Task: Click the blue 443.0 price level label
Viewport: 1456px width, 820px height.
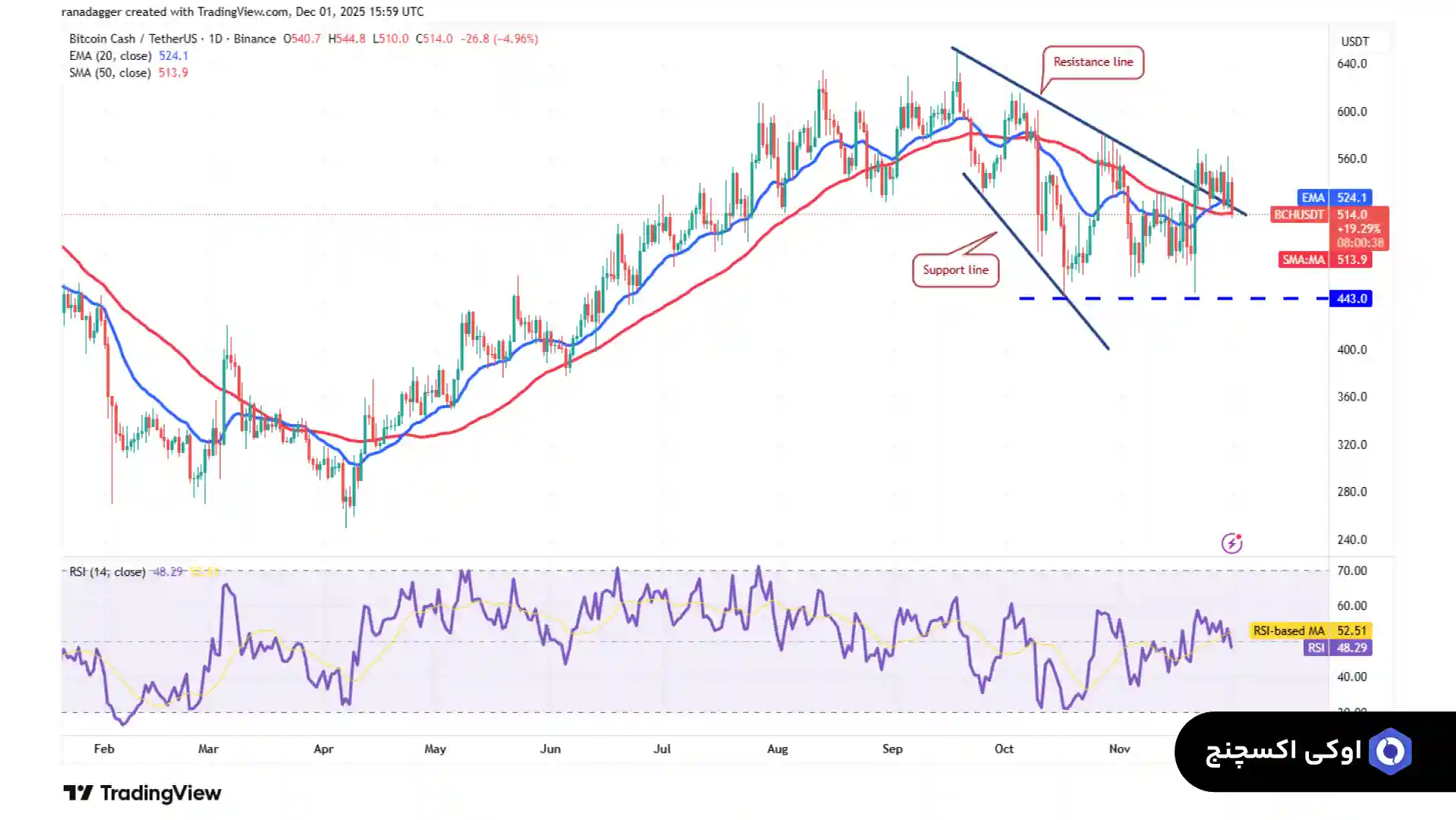Action: click(1351, 299)
